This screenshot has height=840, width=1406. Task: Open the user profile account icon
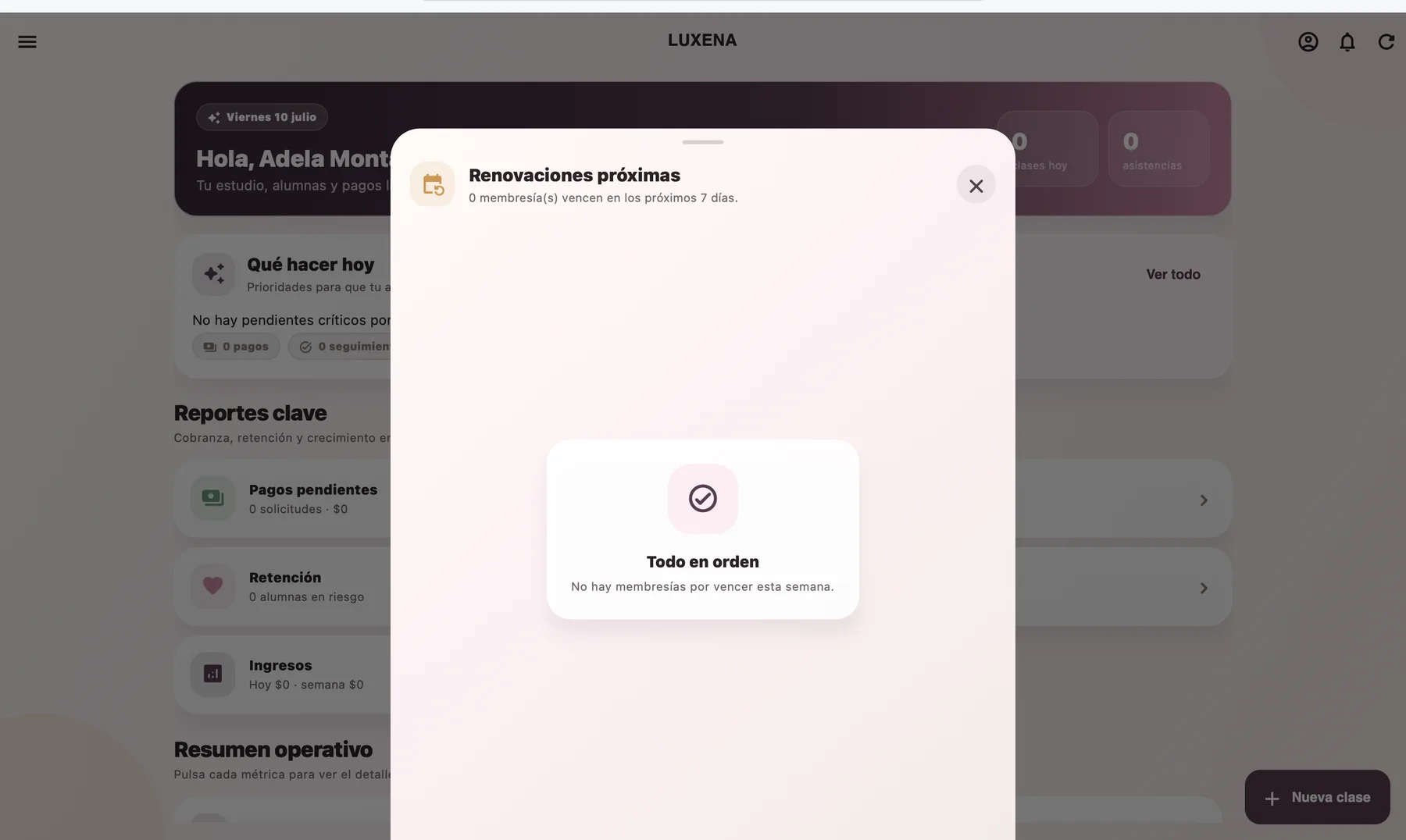1308,41
